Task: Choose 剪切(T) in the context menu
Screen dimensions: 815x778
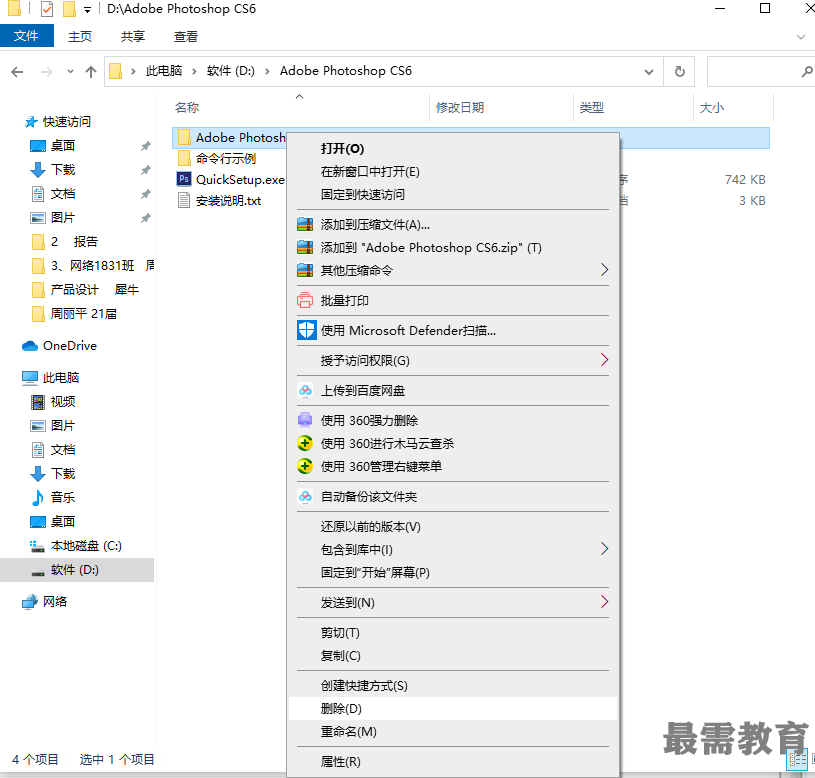Action: click(x=453, y=632)
